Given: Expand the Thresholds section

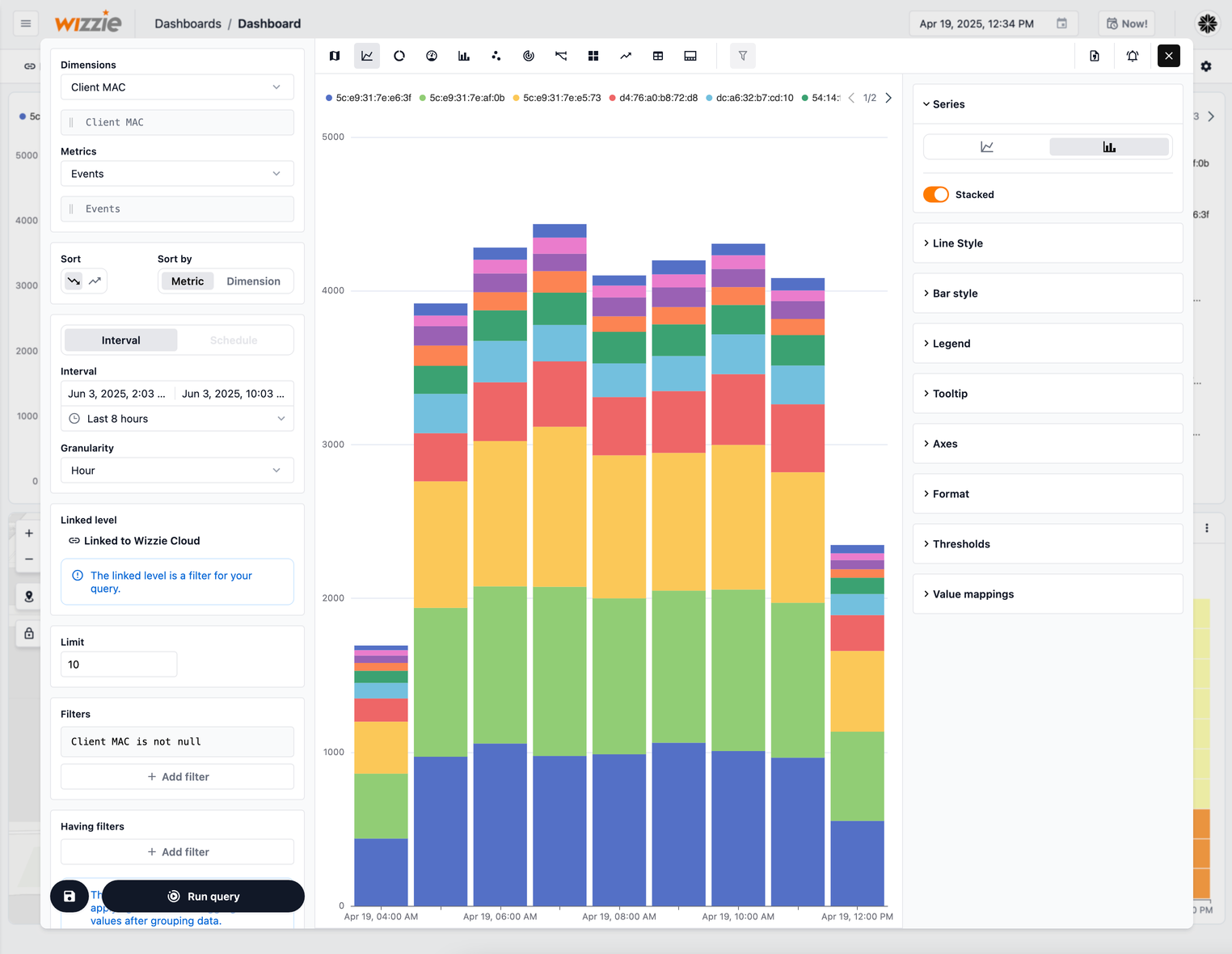Looking at the screenshot, I should pyautogui.click(x=961, y=544).
